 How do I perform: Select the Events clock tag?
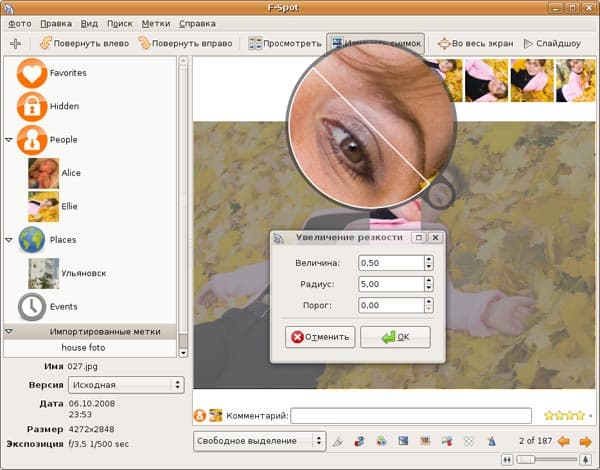(32, 307)
